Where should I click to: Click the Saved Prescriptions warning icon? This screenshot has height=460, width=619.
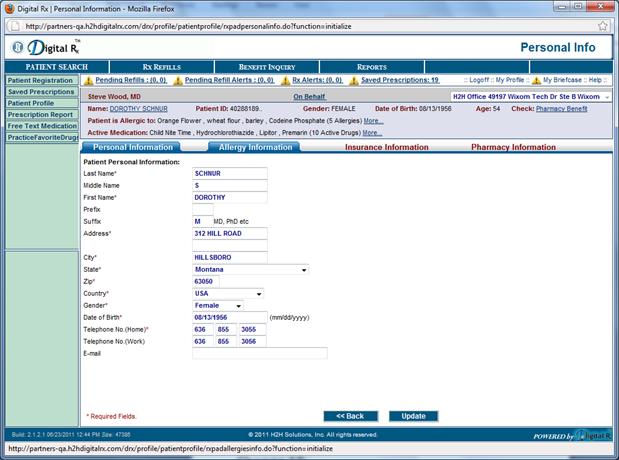[354, 80]
